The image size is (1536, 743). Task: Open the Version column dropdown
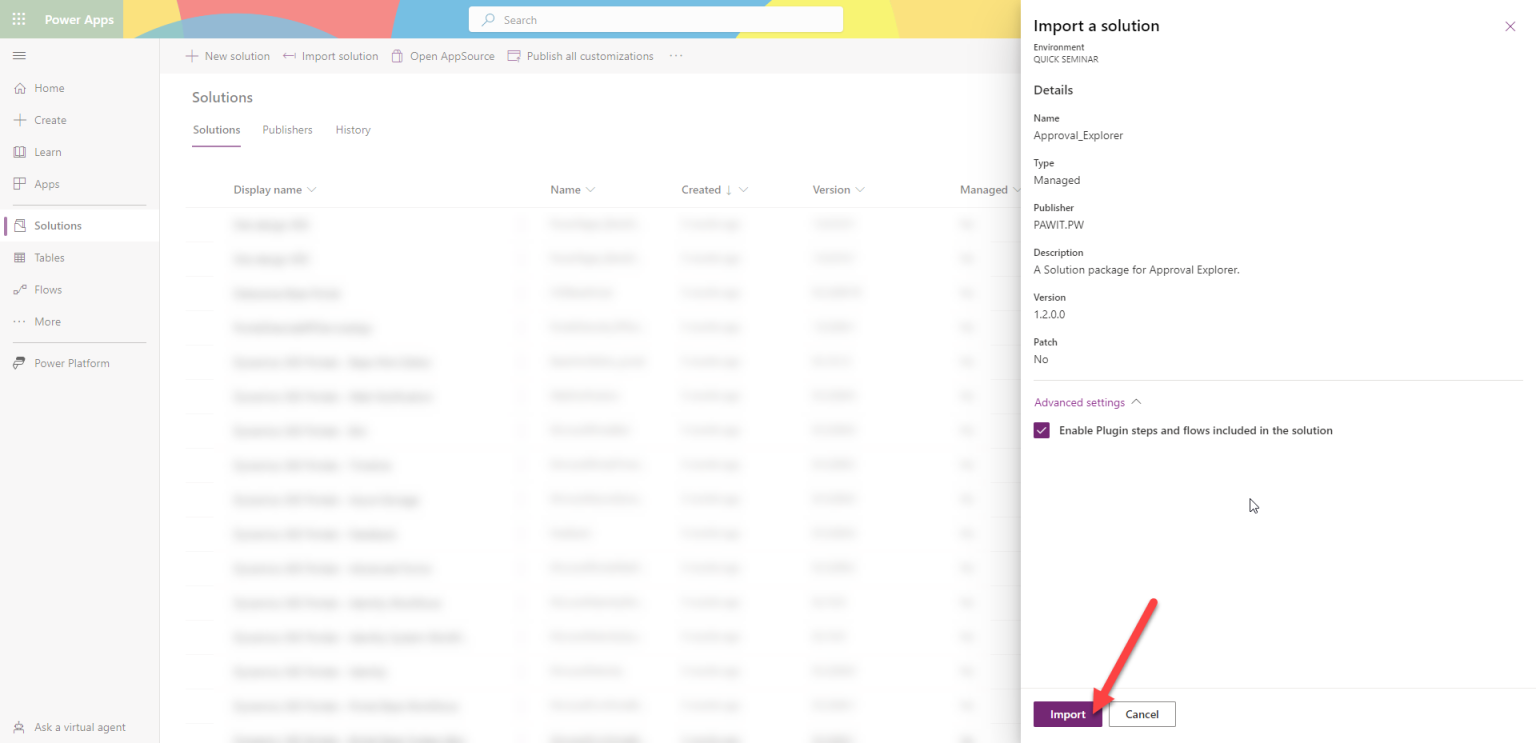[x=860, y=190]
